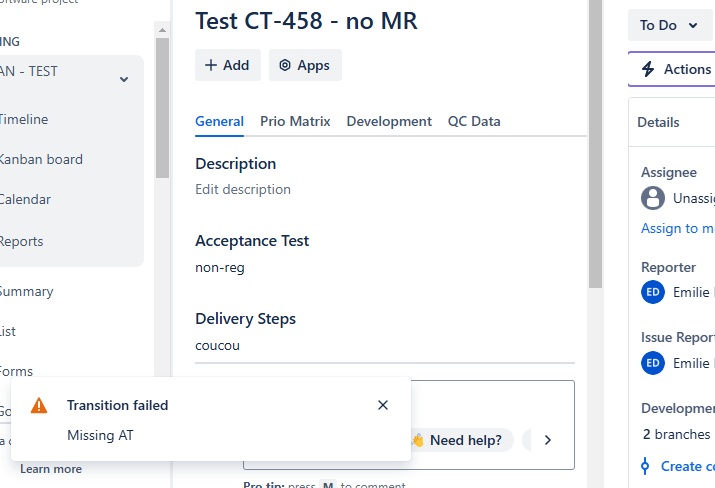This screenshot has width=715, height=488.
Task: Click the plus Add button
Action: tap(228, 65)
